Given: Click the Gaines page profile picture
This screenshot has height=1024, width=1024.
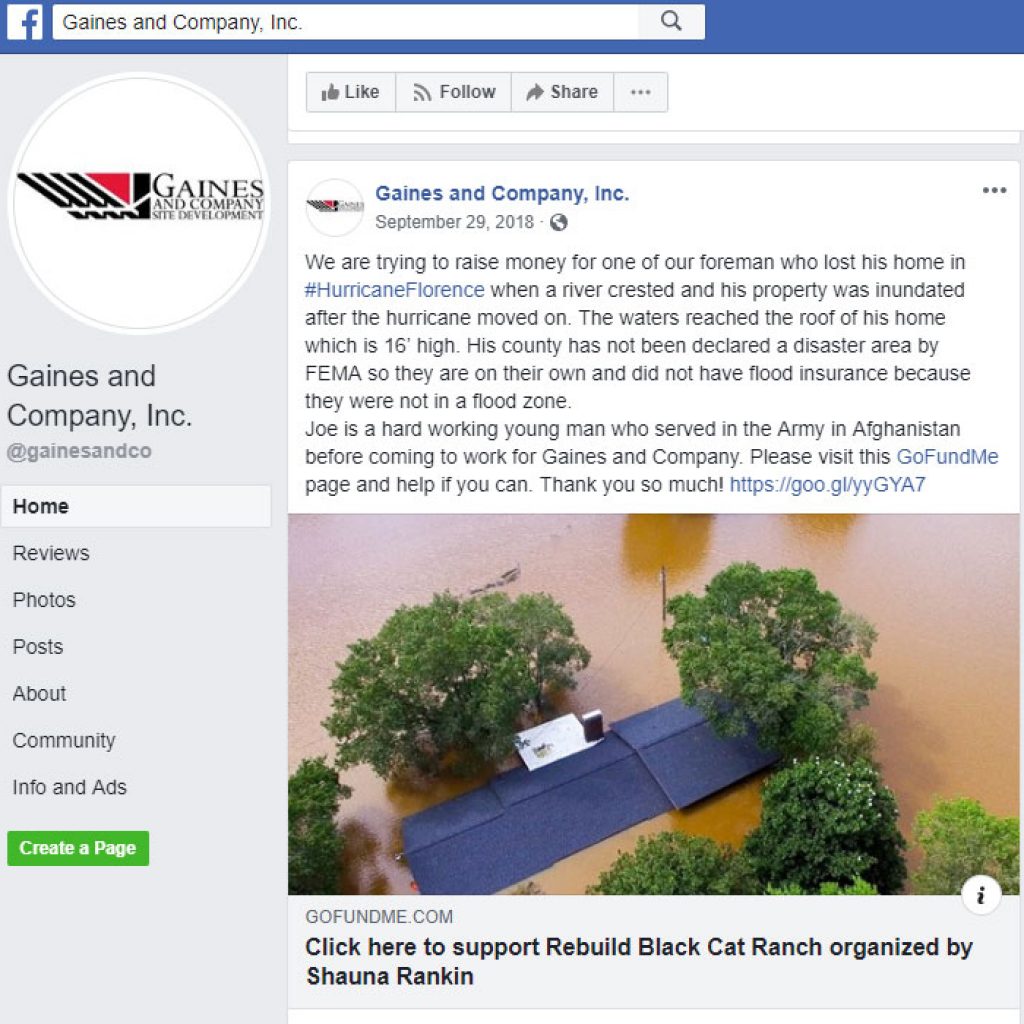Looking at the screenshot, I should click(x=138, y=203).
